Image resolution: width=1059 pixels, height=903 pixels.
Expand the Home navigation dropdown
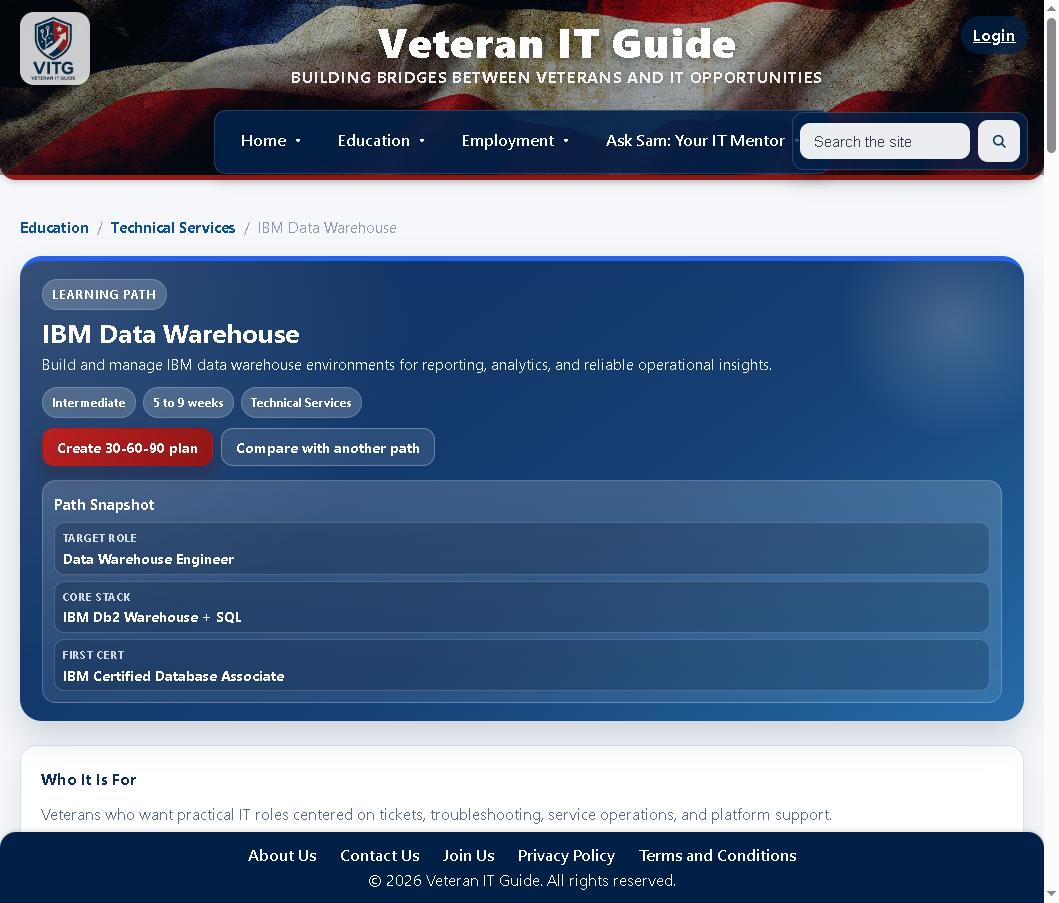click(271, 140)
